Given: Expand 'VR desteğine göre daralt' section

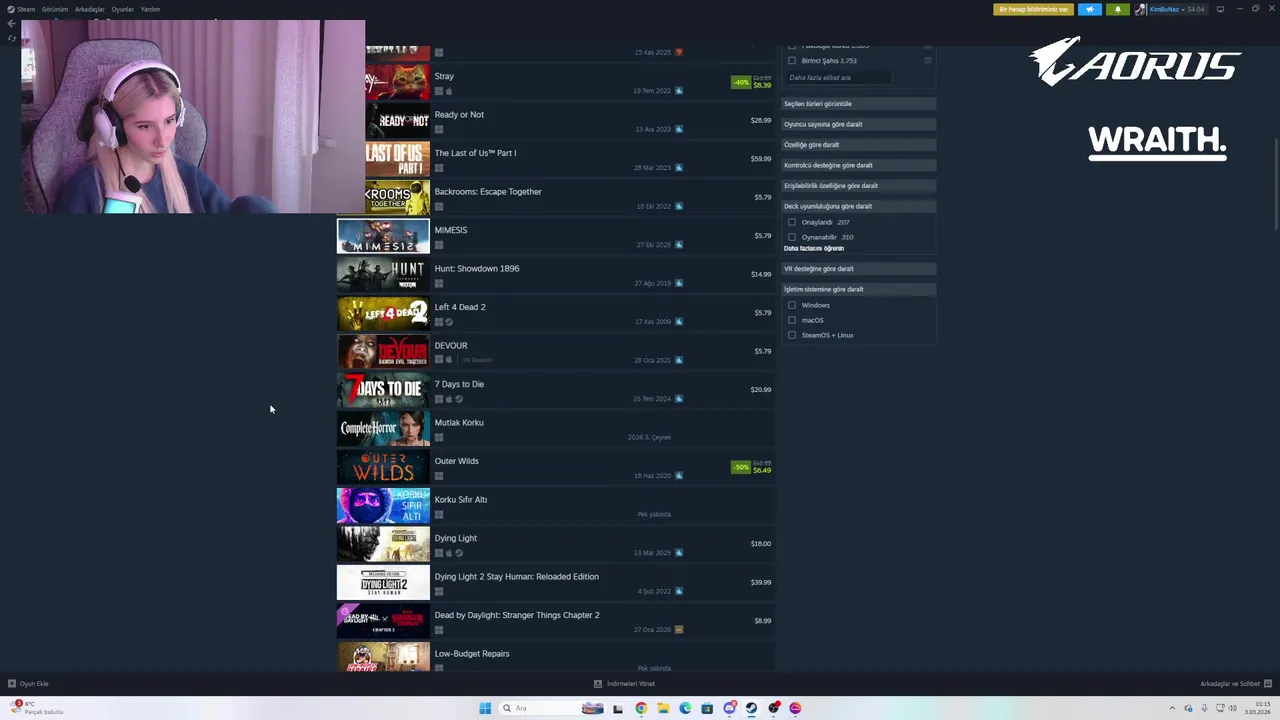Looking at the screenshot, I should 858,269.
